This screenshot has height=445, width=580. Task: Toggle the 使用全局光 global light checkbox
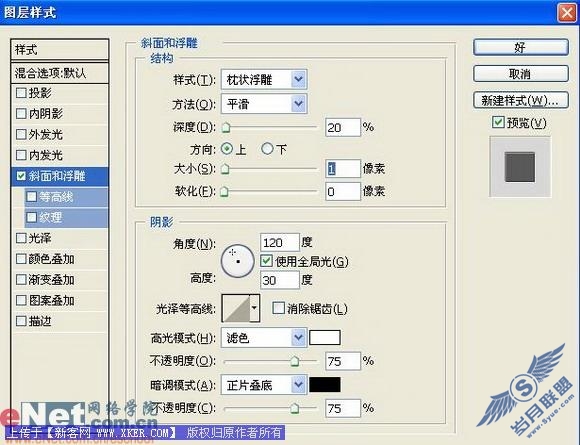[266, 261]
